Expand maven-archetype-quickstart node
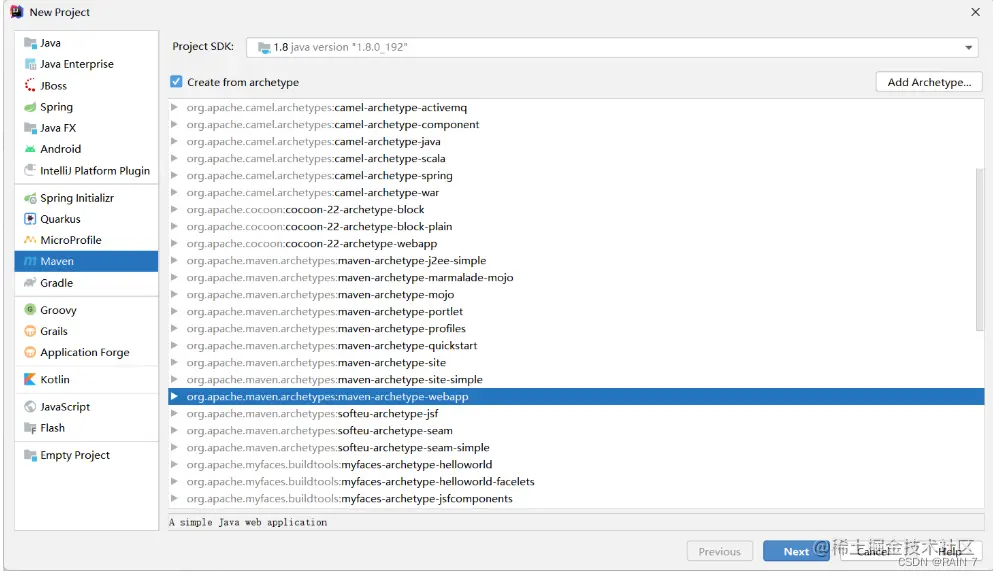 coord(174,346)
